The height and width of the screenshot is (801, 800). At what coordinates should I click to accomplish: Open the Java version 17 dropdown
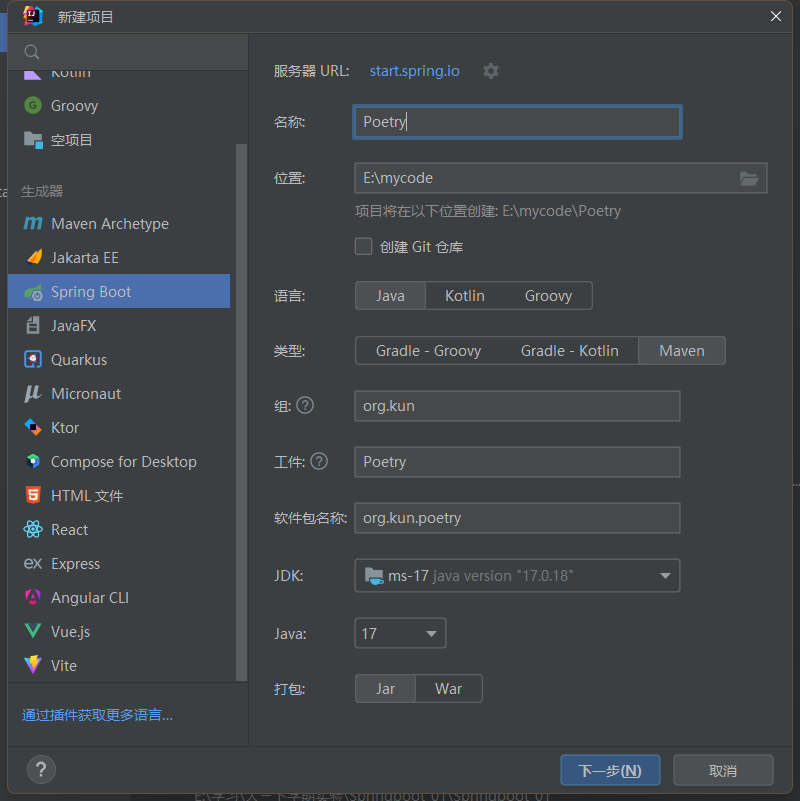click(x=400, y=633)
